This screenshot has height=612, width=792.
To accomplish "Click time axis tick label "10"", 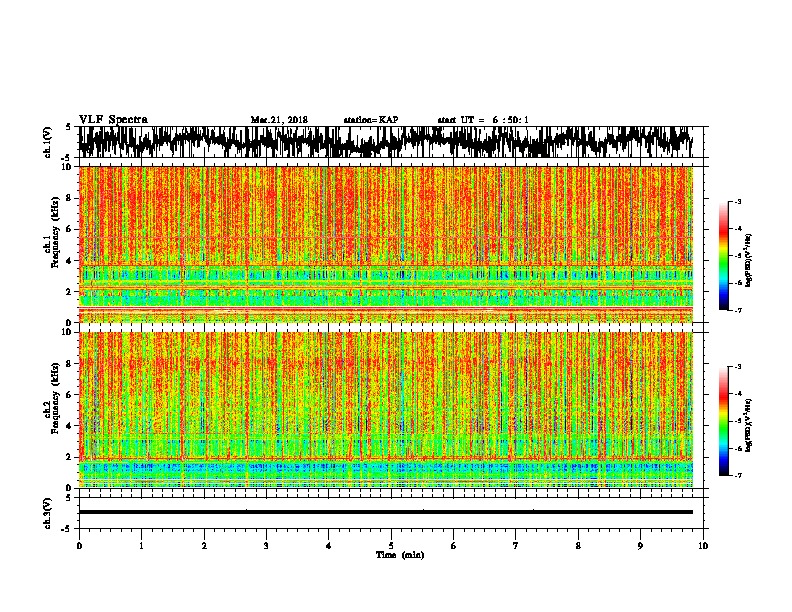I will 703,546.
